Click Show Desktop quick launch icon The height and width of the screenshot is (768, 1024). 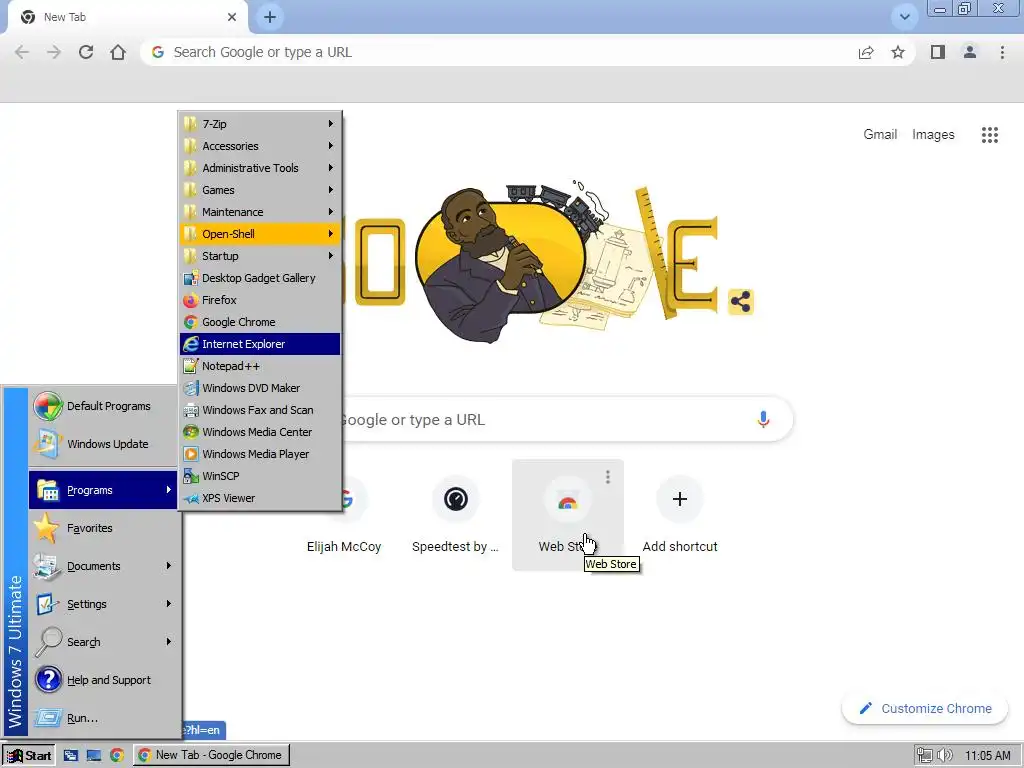point(93,756)
